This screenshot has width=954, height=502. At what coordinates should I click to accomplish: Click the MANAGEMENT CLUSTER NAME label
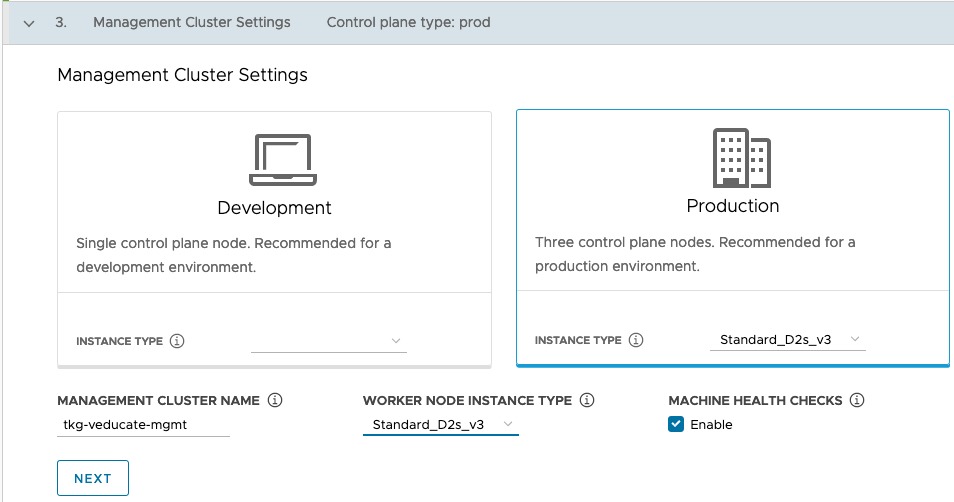click(x=158, y=400)
